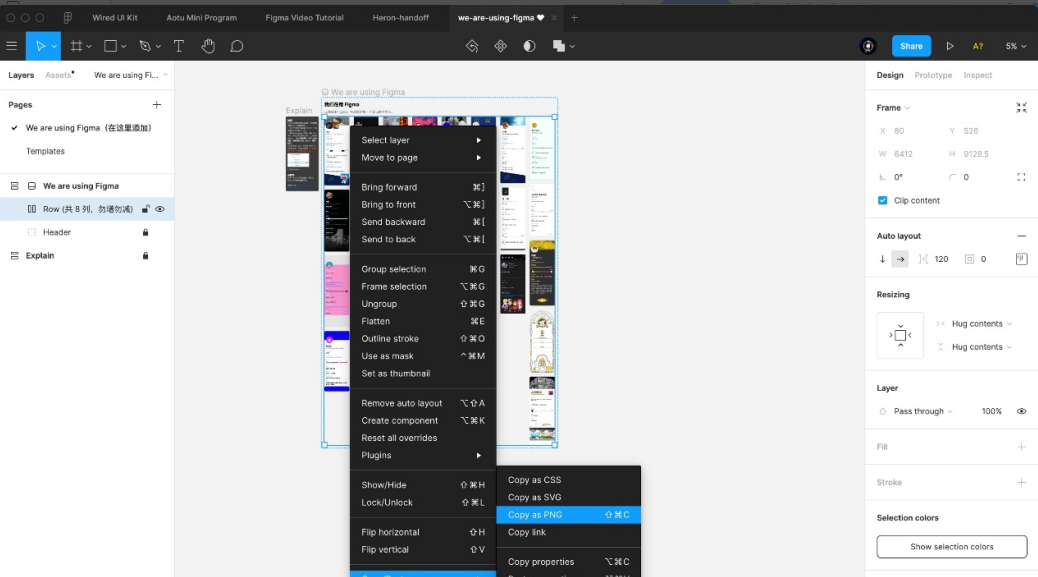This screenshot has width=1038, height=577.
Task: Click the Boolean groups icon
Action: pos(559,46)
